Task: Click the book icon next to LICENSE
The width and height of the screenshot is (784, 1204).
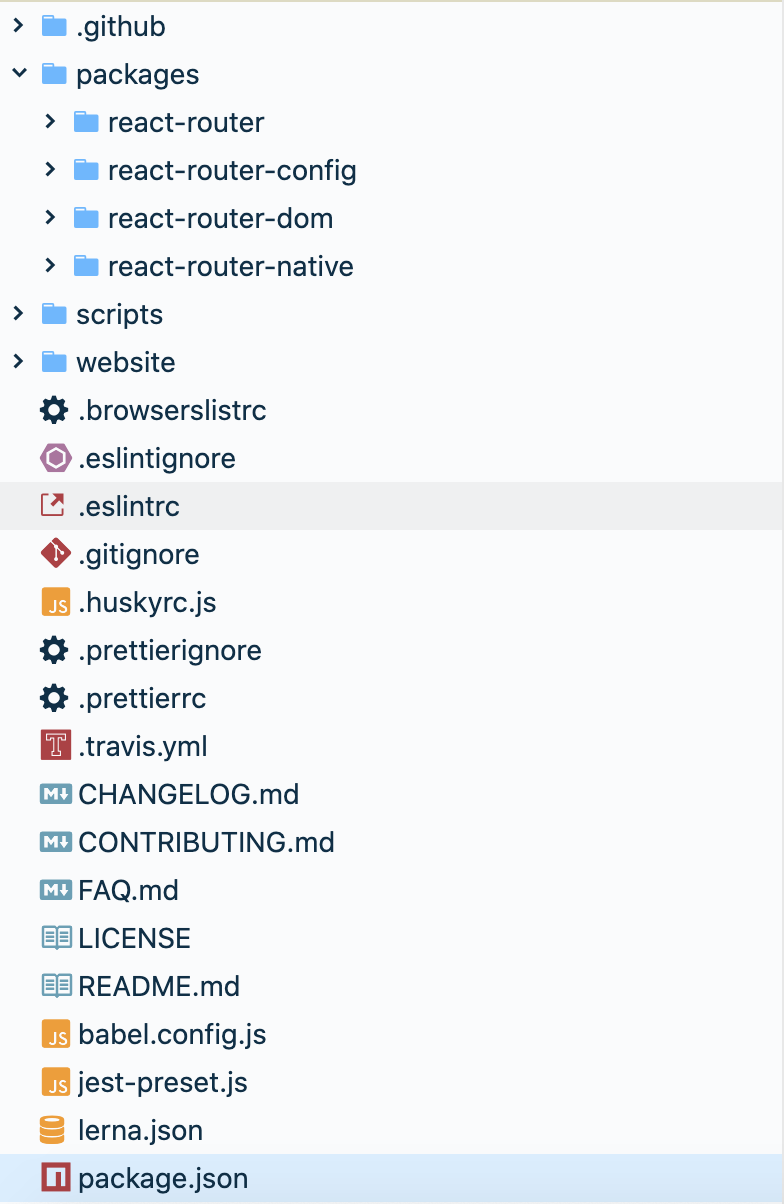Action: [54, 938]
